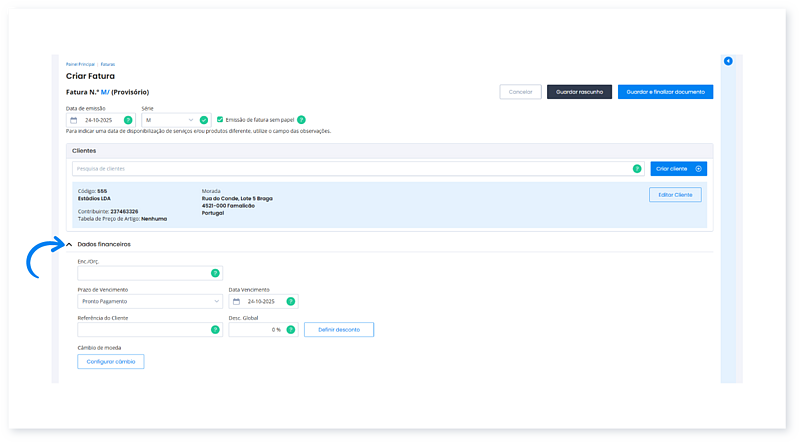Open the Faturas breadcrumb link
This screenshot has width=800, height=443.
click(107, 64)
